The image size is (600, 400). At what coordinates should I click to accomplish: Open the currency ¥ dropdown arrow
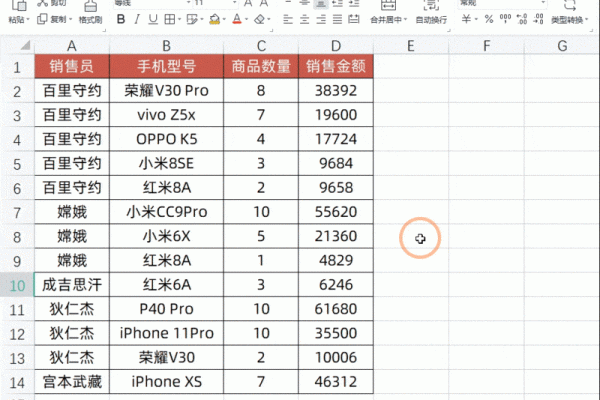[476, 20]
